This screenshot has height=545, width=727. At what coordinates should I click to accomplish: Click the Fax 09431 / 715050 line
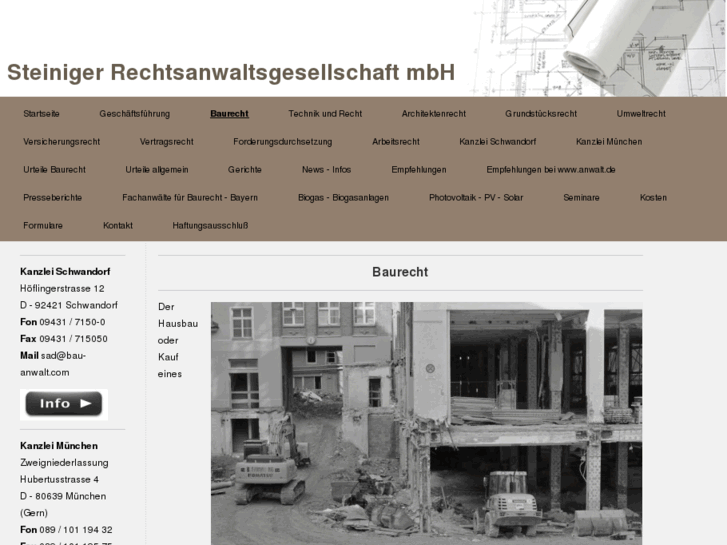click(x=64, y=339)
